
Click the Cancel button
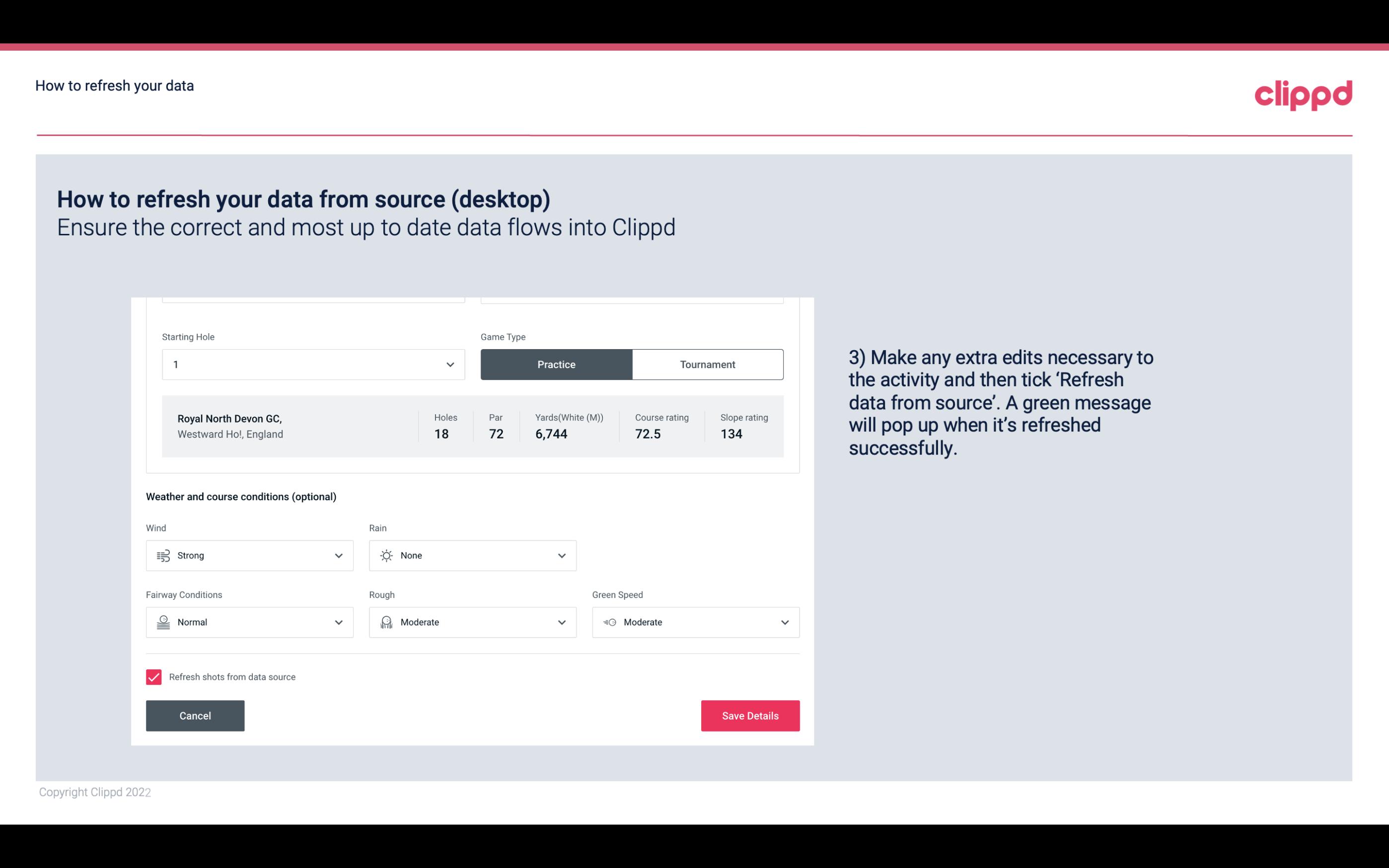[195, 716]
